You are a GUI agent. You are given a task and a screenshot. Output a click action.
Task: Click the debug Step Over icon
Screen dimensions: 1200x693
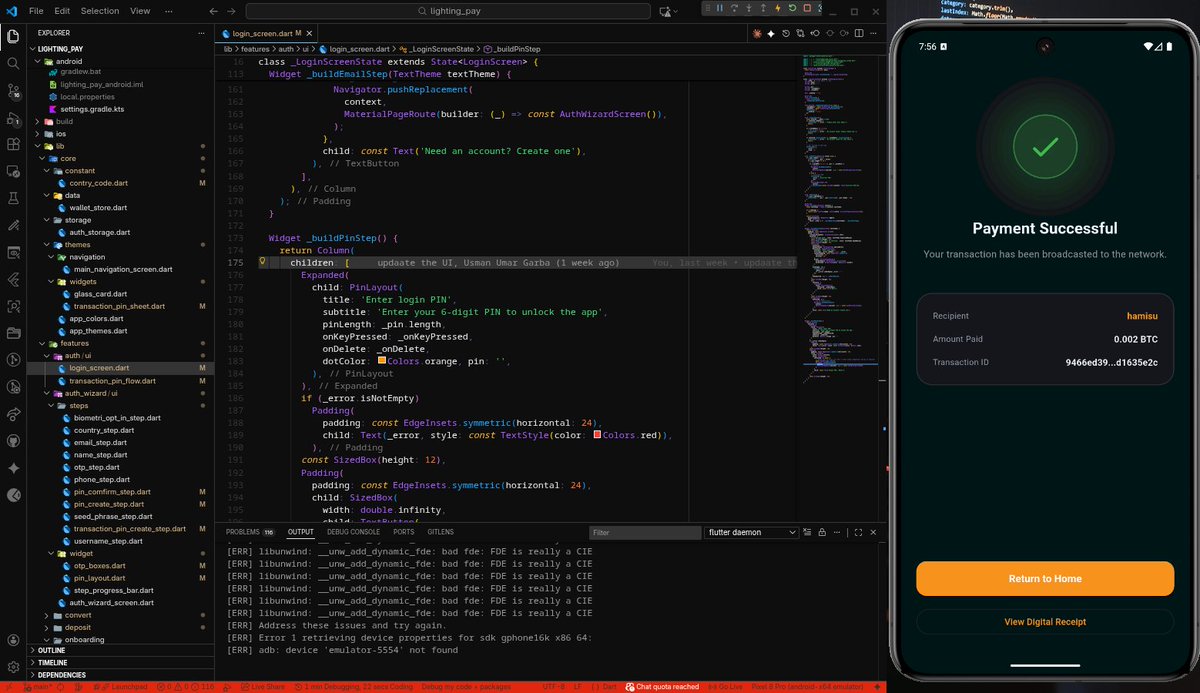[736, 10]
